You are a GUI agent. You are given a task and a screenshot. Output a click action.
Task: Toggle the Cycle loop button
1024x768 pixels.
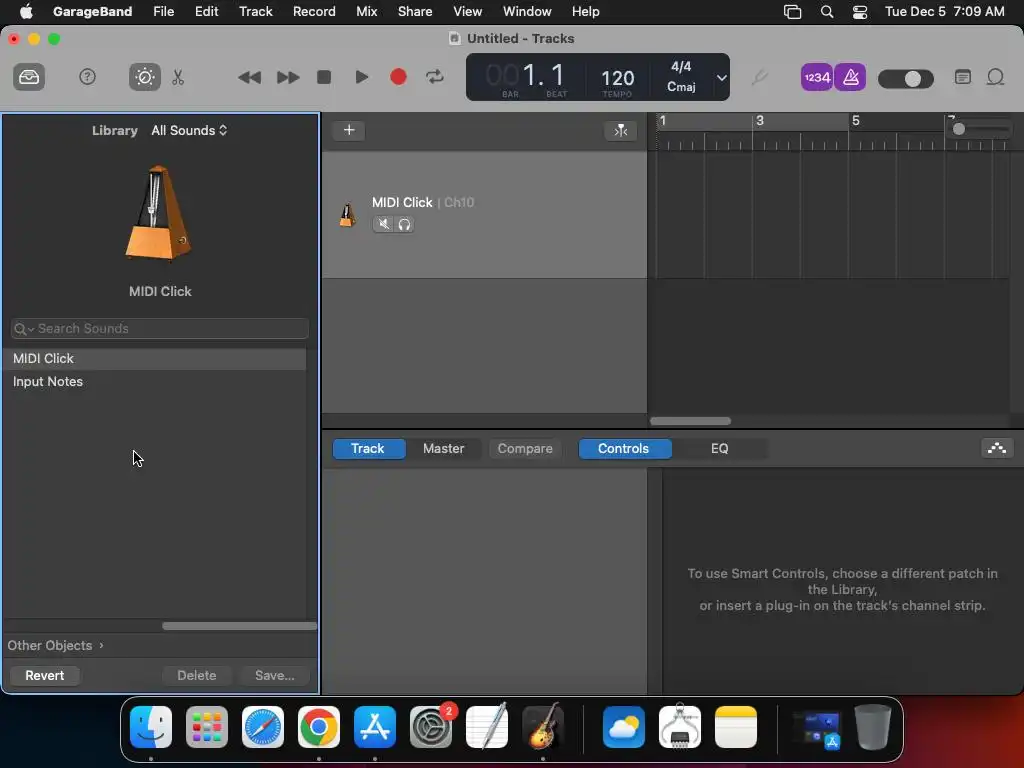point(435,77)
